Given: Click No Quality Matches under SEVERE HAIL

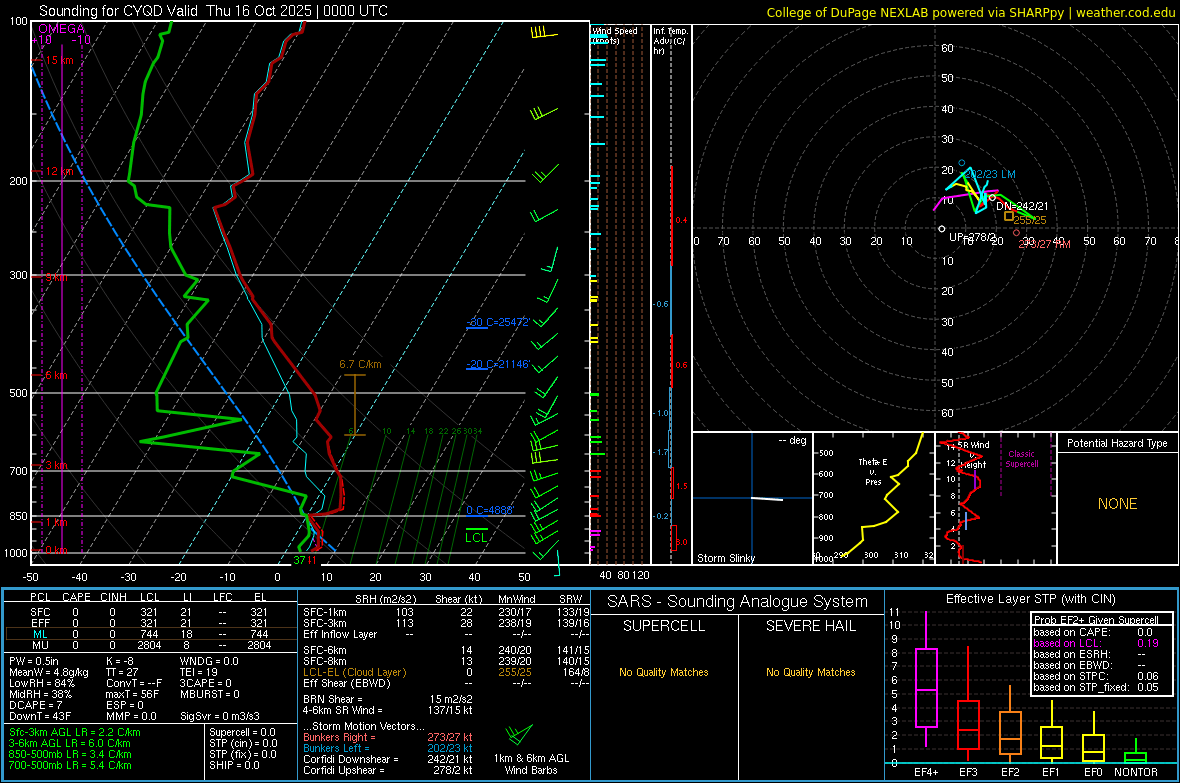Looking at the screenshot, I should (810, 672).
